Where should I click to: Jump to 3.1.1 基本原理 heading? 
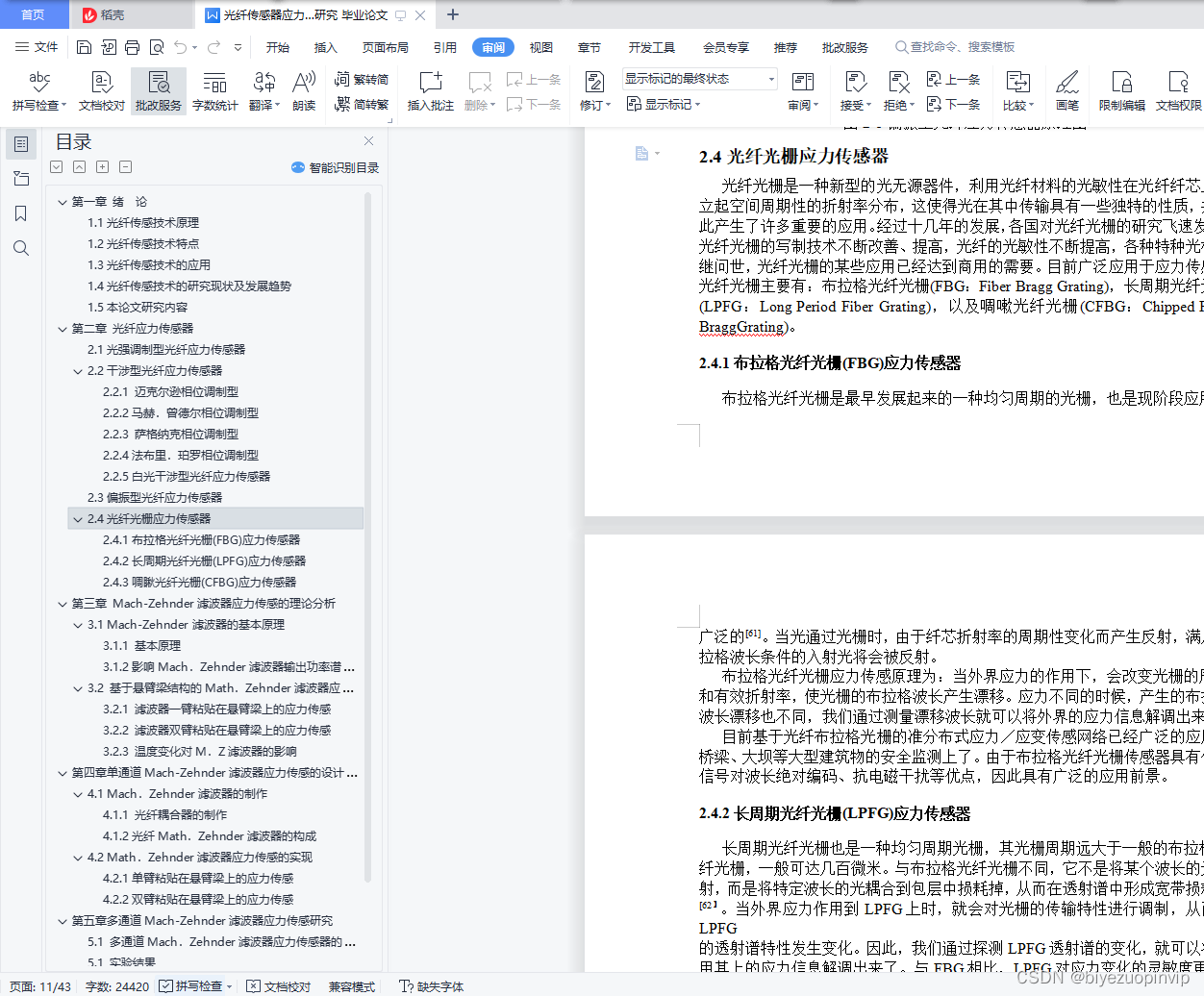click(141, 646)
